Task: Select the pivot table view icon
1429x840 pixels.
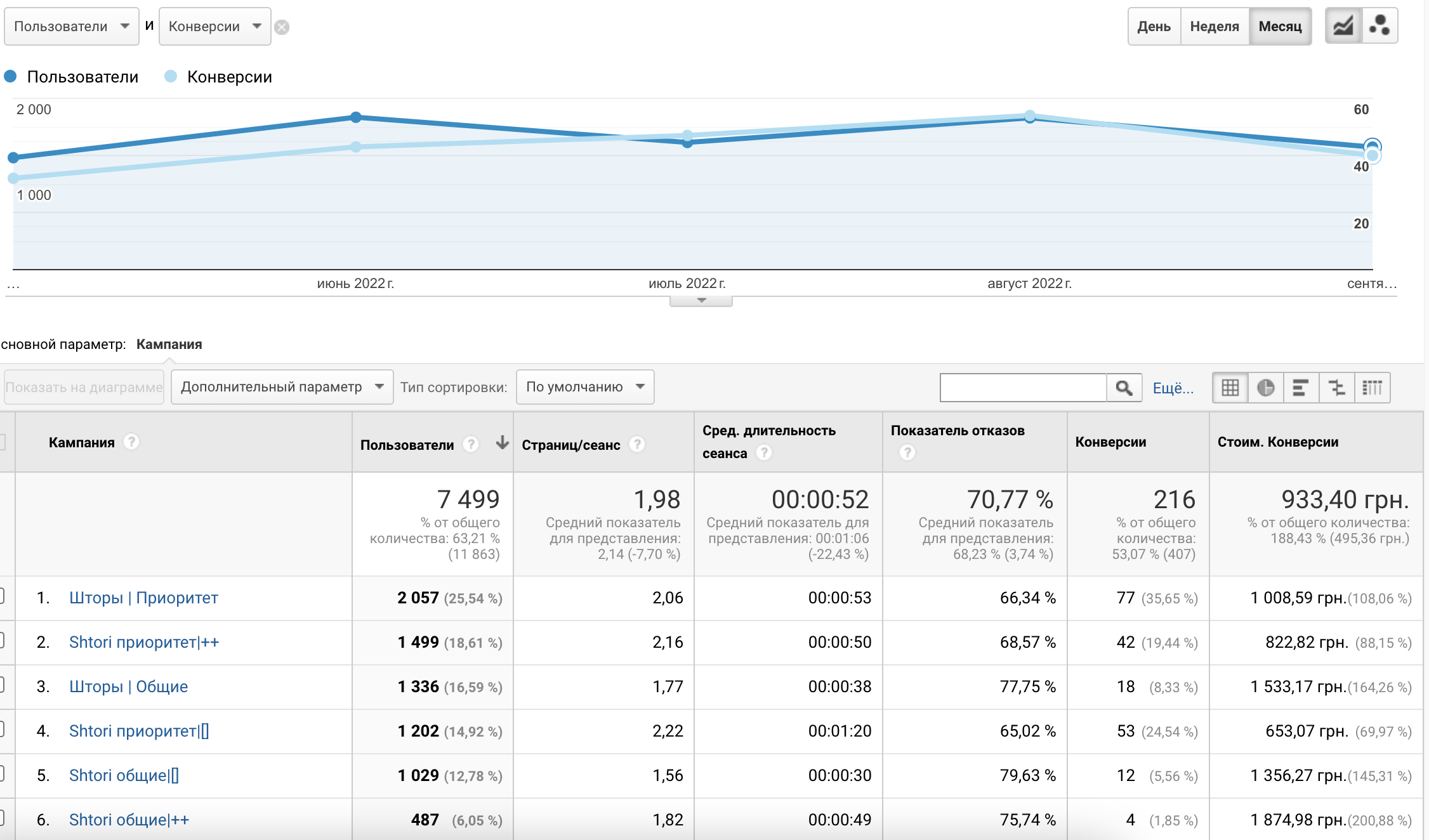Action: tap(1372, 388)
